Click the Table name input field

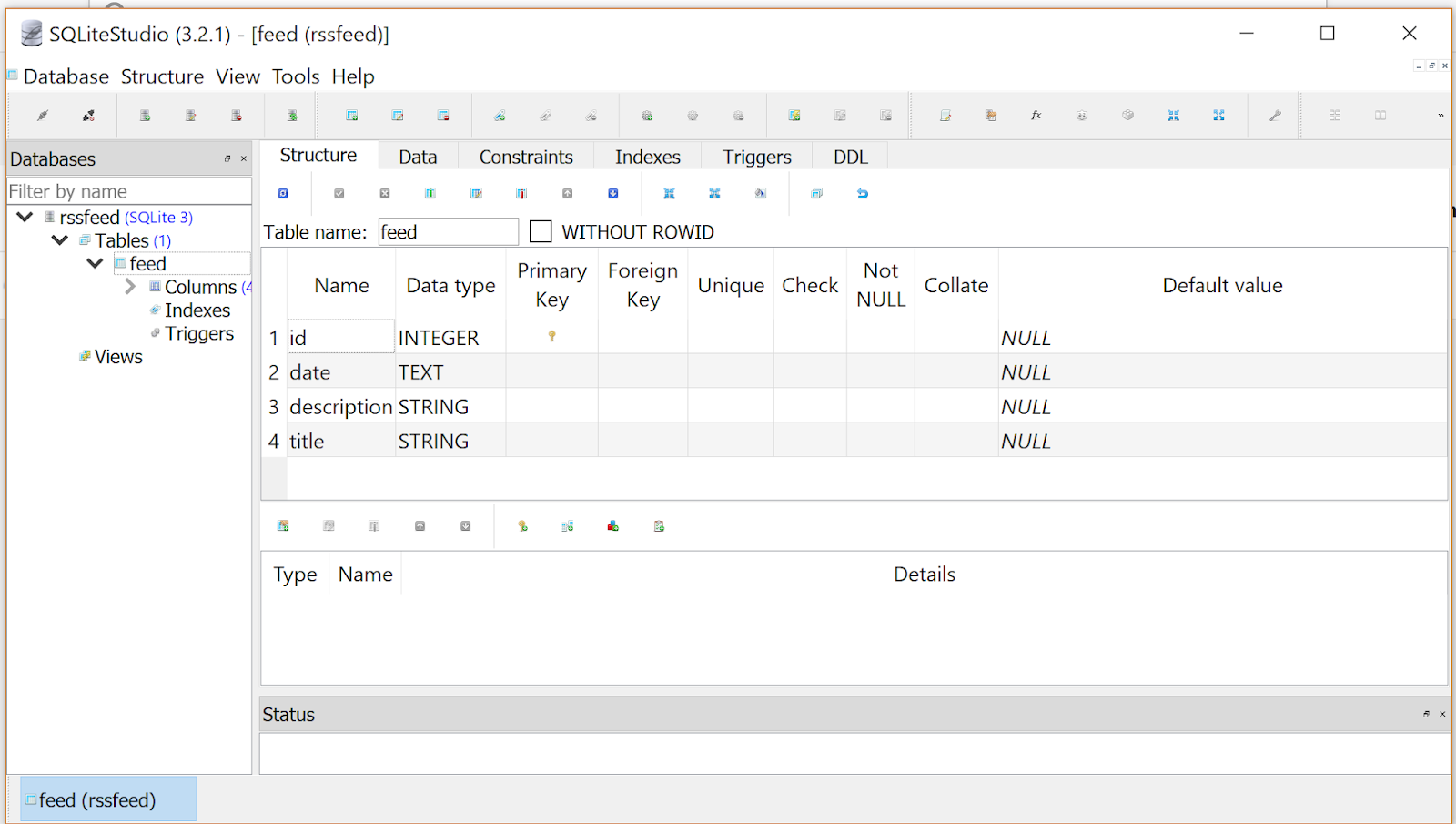(449, 232)
